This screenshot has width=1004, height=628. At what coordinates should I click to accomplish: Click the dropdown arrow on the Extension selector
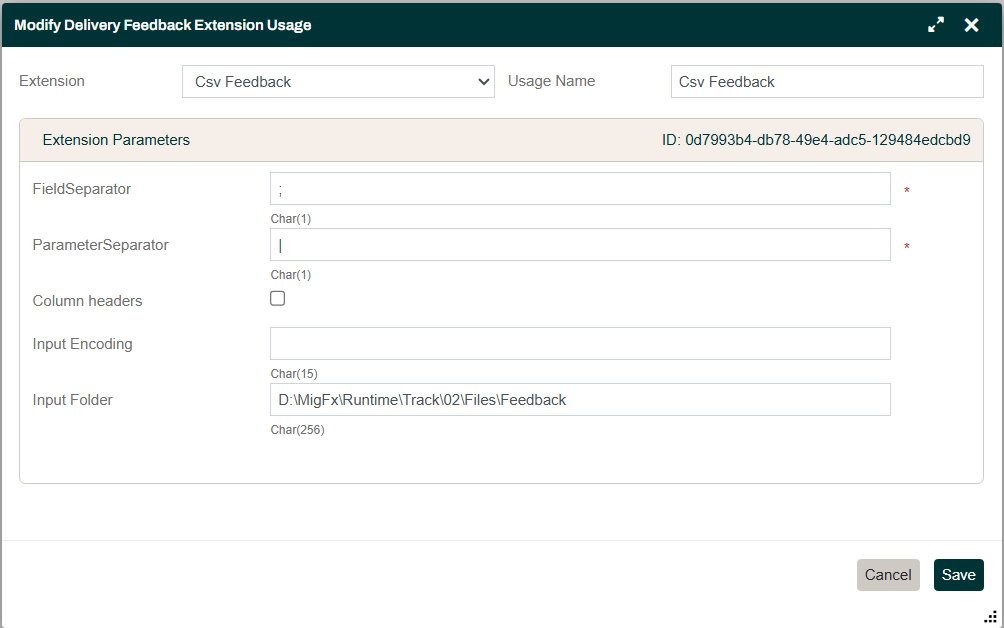(x=484, y=81)
